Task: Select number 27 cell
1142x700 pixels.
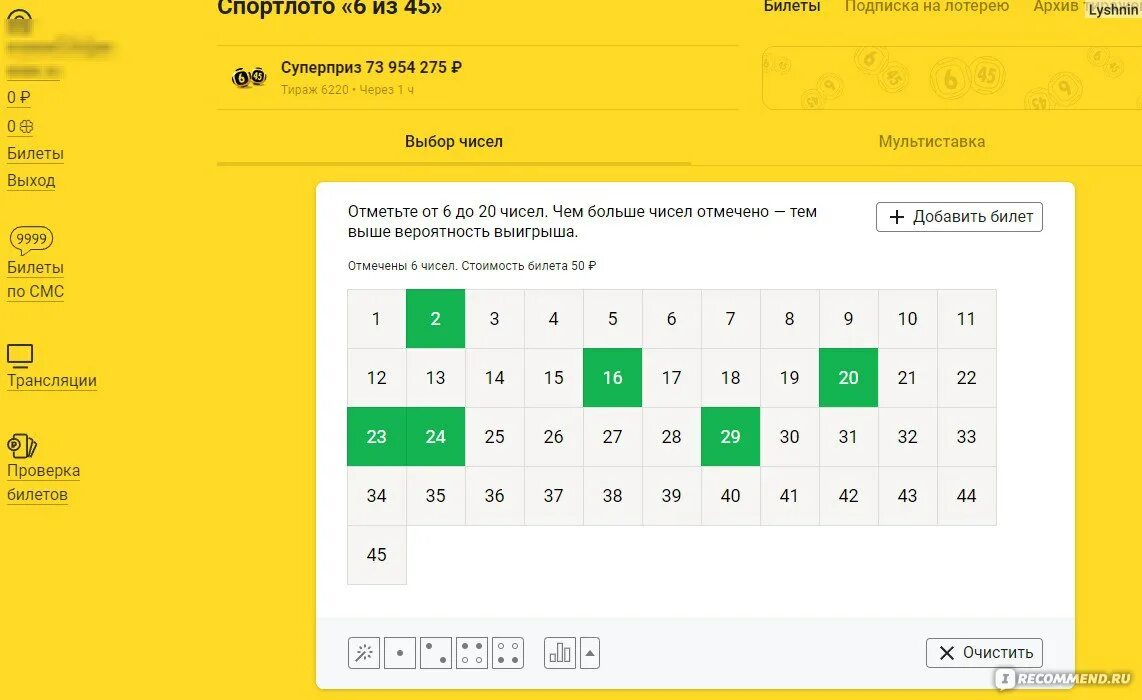Action: tap(613, 436)
